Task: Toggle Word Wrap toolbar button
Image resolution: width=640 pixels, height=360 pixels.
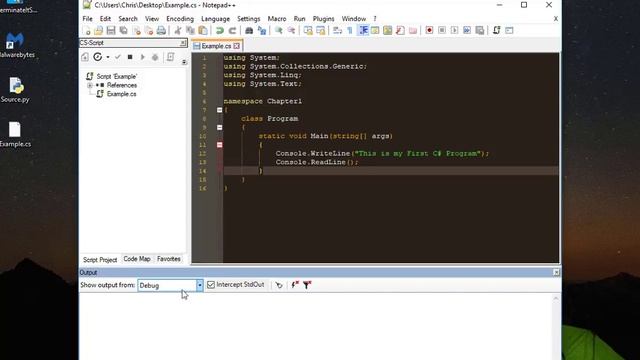Action: [337, 31]
